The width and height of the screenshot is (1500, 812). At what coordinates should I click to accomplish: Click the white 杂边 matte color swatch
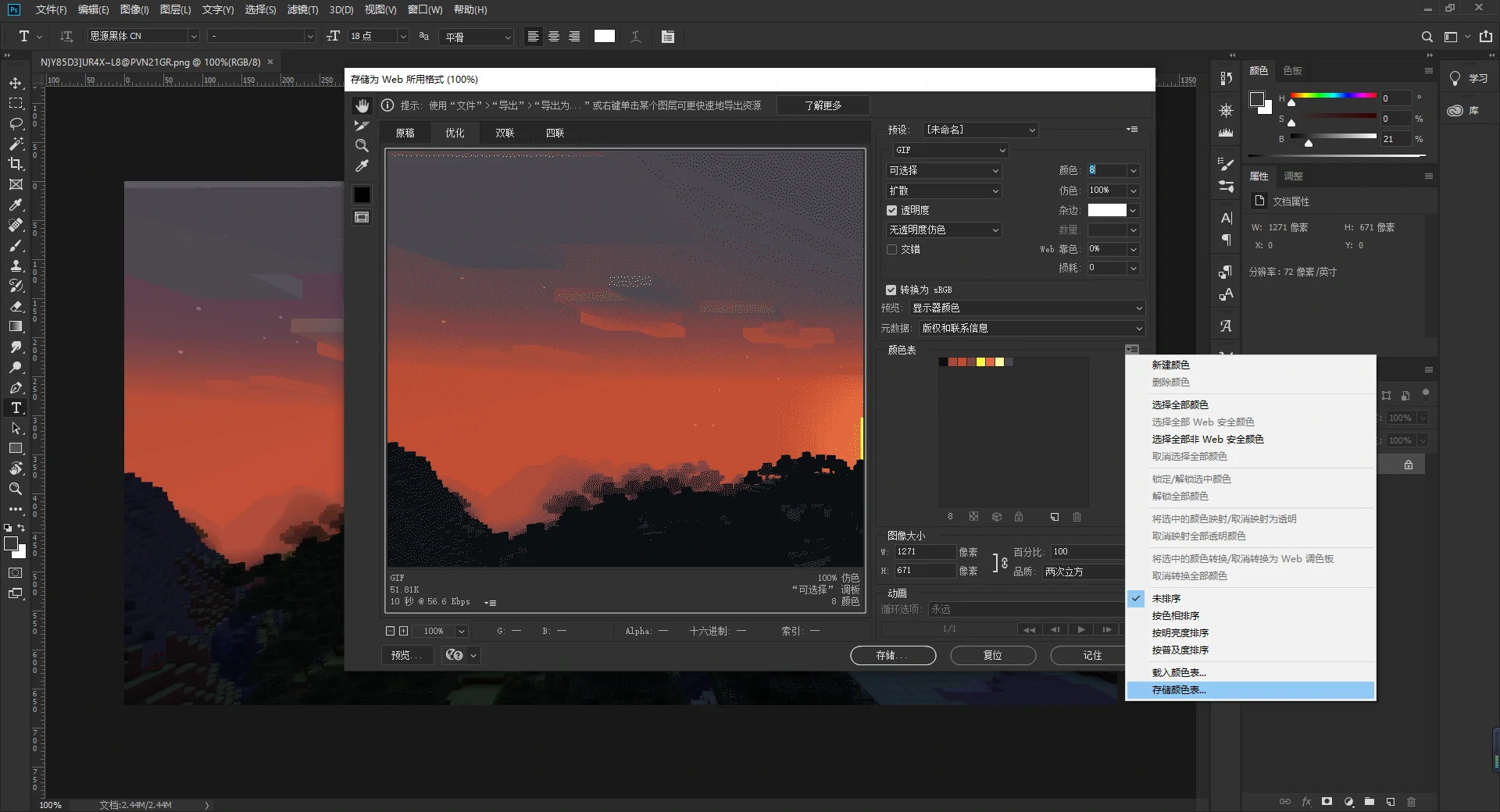pyautogui.click(x=1107, y=210)
